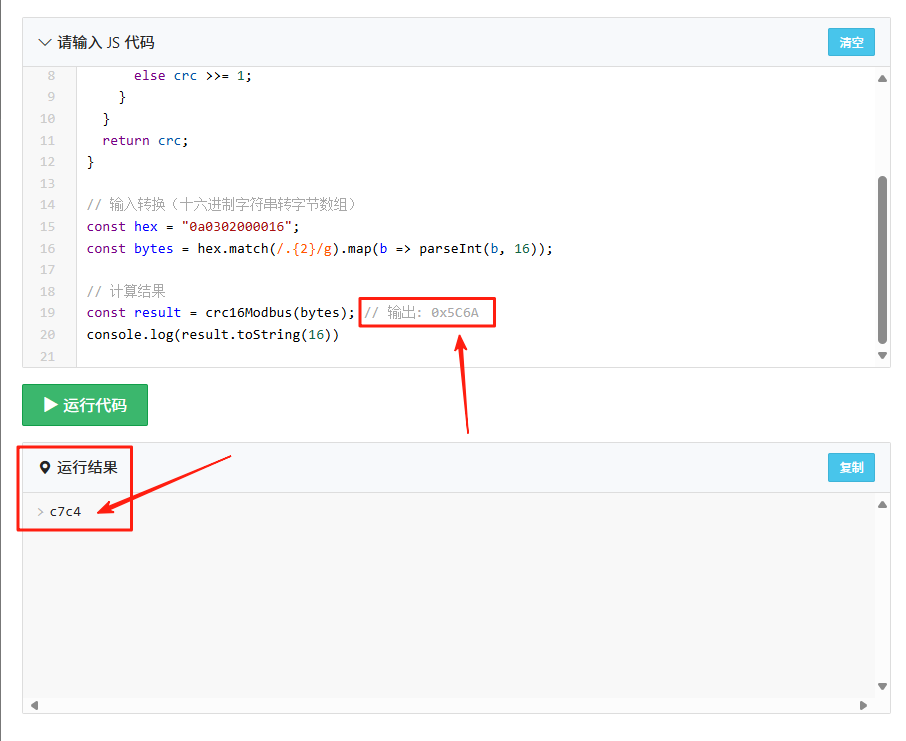Click the console.log(result.toString(16)) line
Image resolution: width=906 pixels, height=741 pixels.
(213, 335)
